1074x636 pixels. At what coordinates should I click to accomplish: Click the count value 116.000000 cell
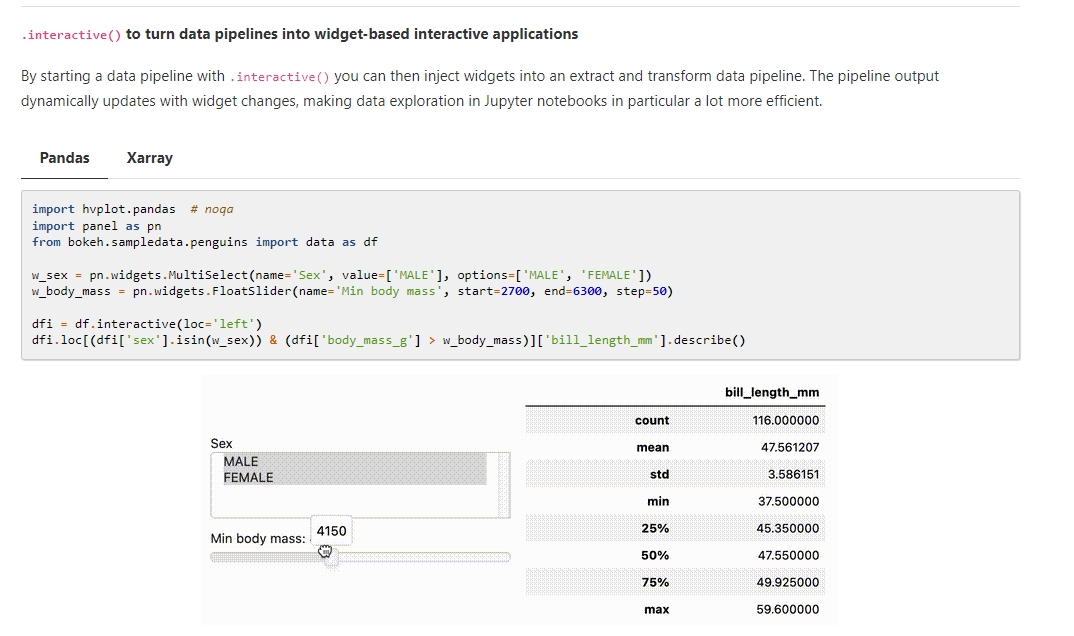(x=785, y=419)
